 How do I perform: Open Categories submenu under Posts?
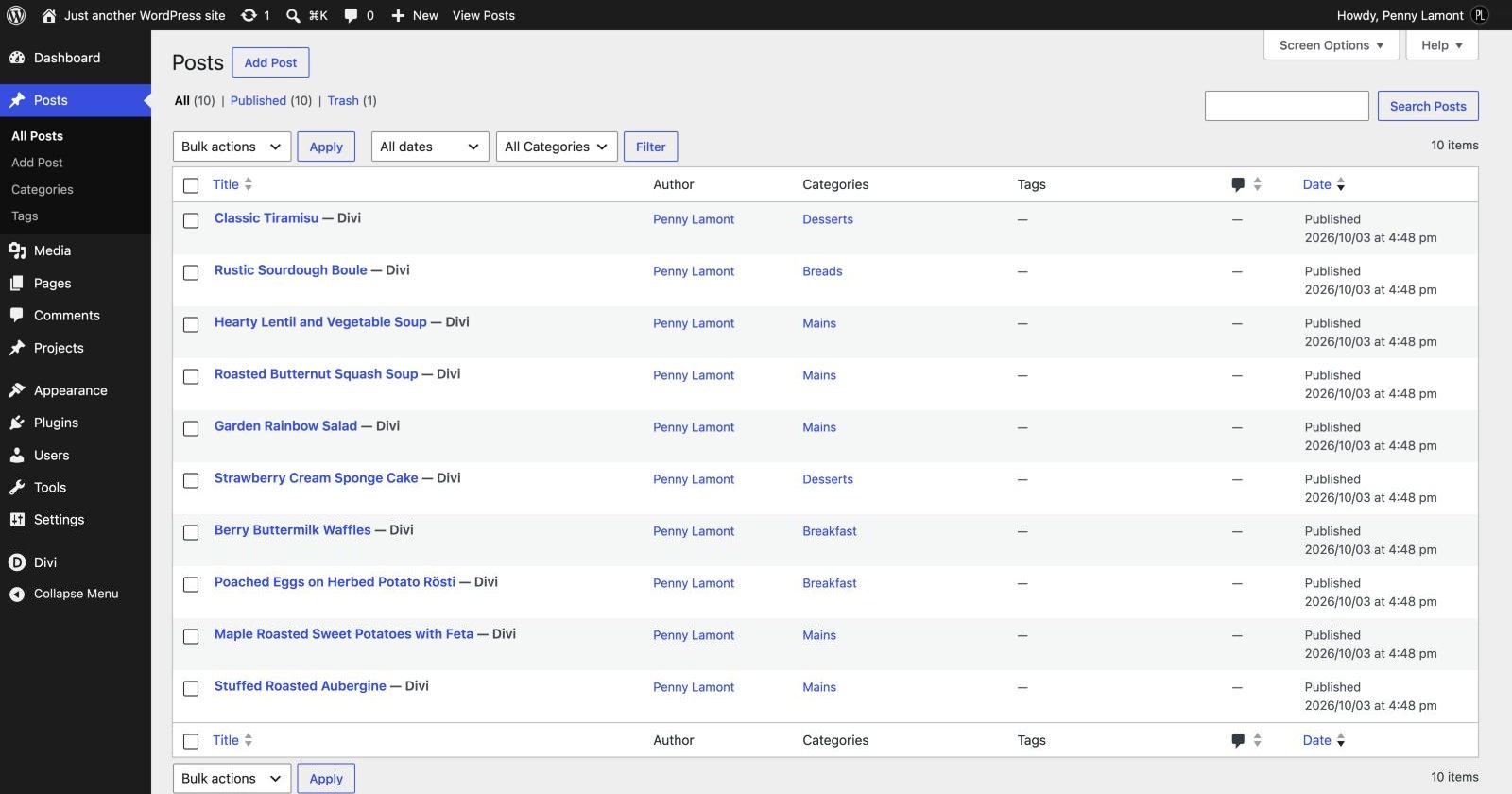43,189
